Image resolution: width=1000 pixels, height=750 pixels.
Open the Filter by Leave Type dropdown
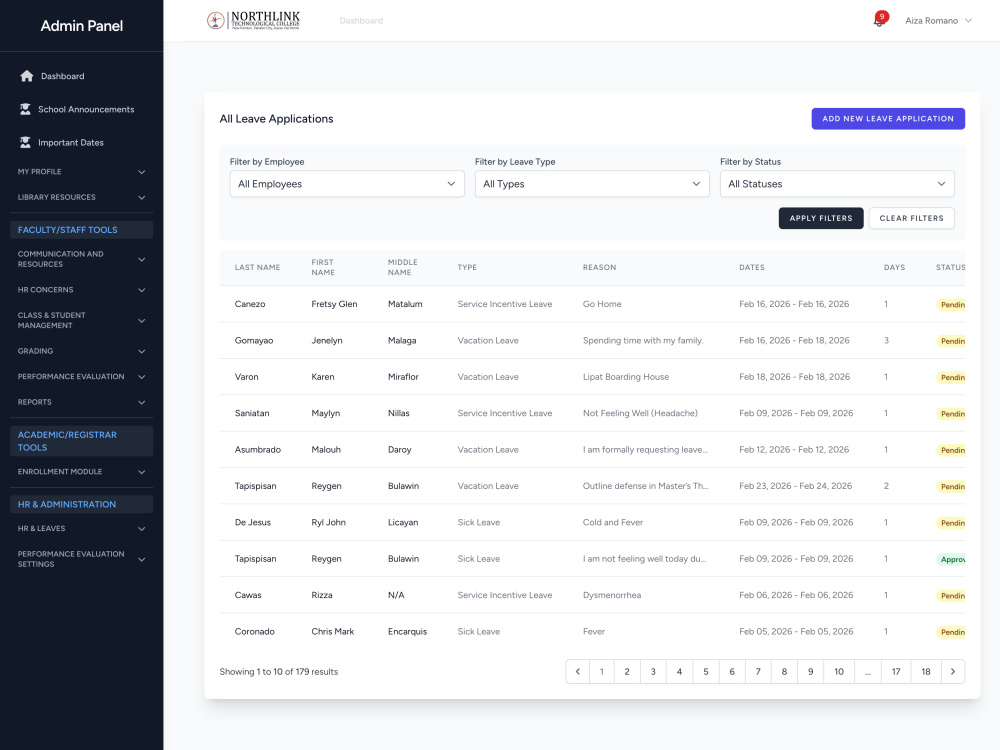tap(592, 184)
